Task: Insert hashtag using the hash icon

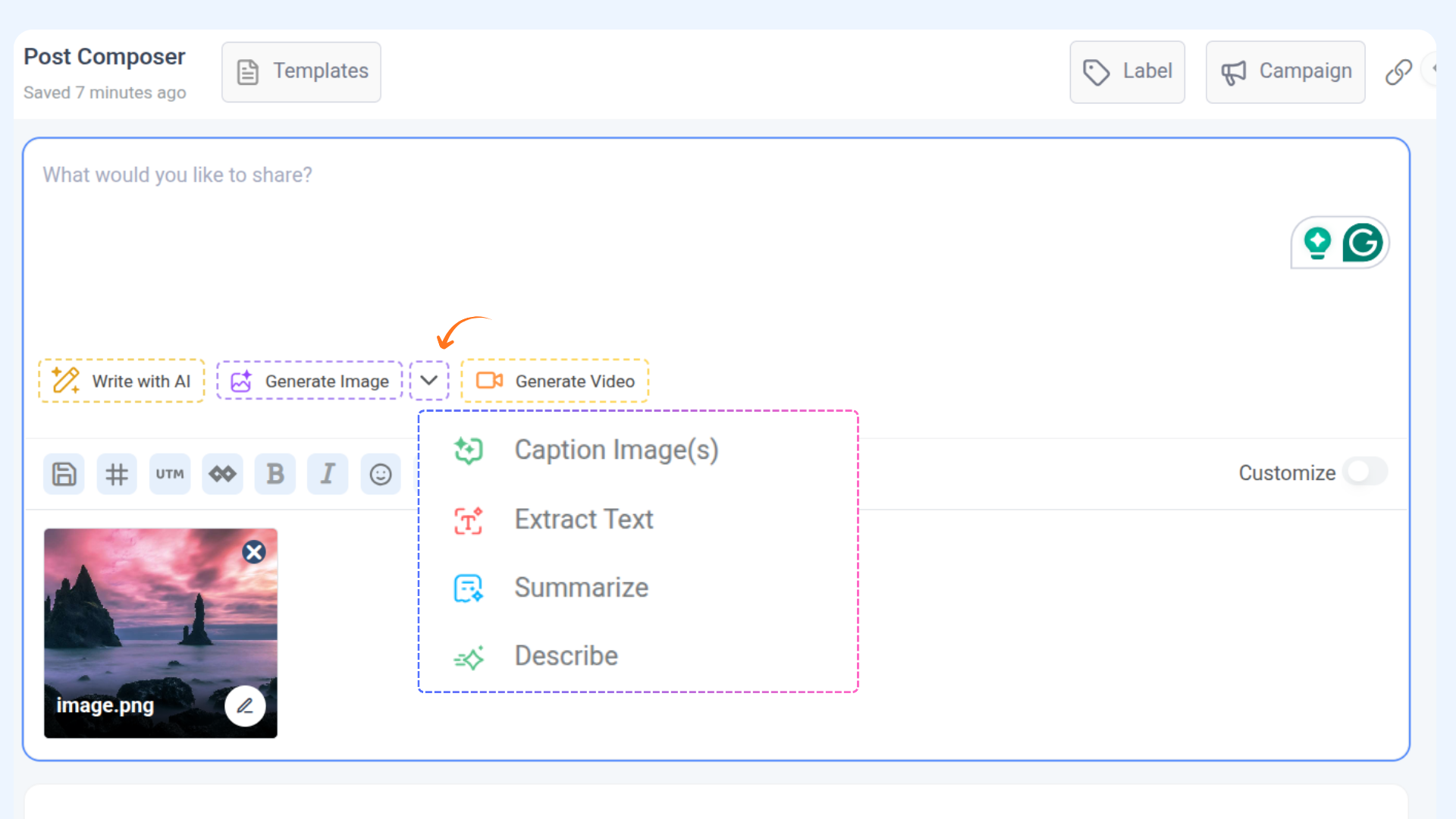Action: [117, 474]
